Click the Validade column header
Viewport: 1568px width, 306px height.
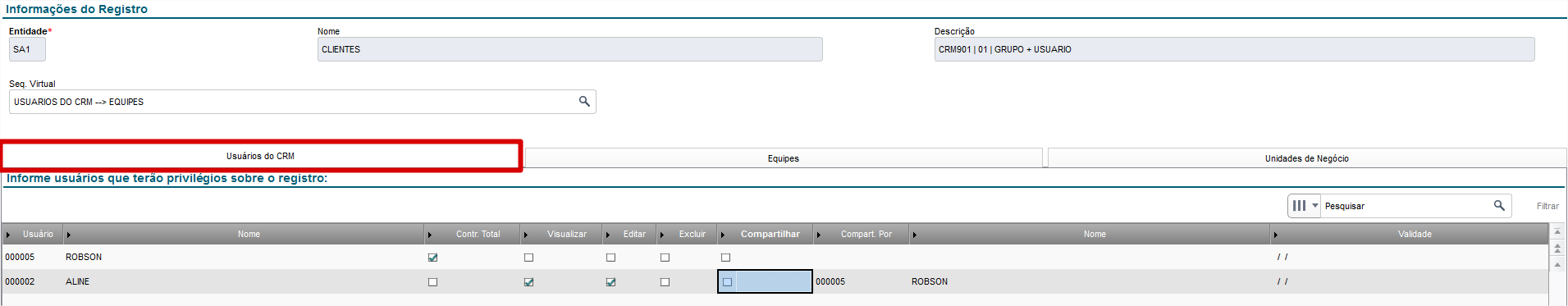tap(1409, 235)
